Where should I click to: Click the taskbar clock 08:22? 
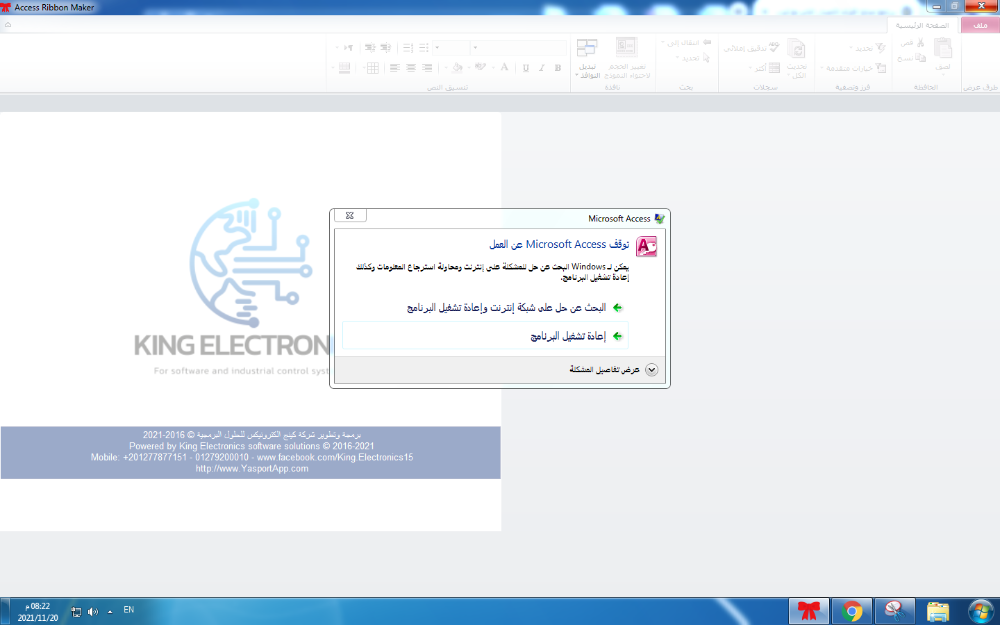click(x=38, y=606)
